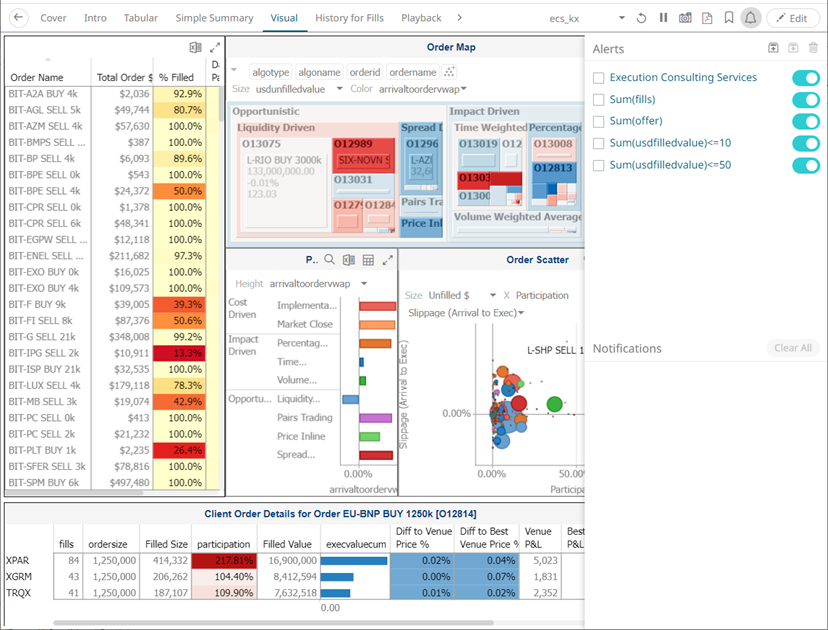The image size is (828, 630).
Task: Click the search icon in bar chart panel
Action: coord(329,259)
